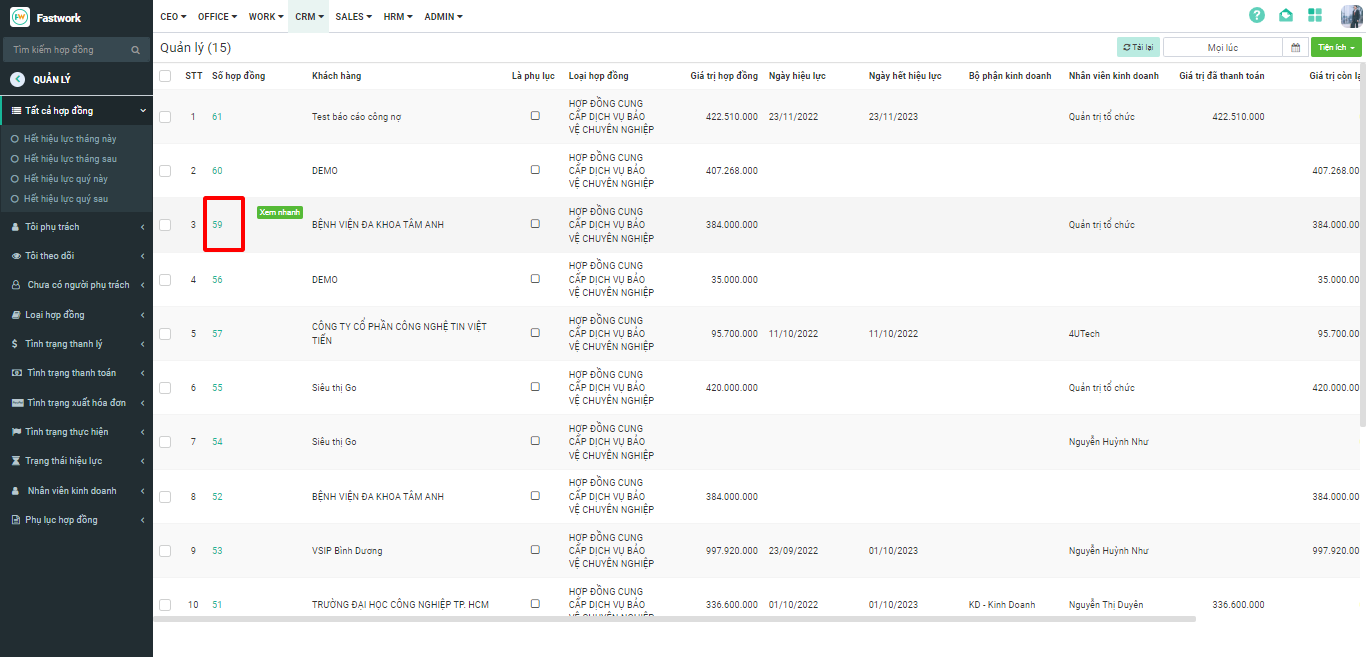
Task: Open the HRM menu
Action: (x=398, y=17)
